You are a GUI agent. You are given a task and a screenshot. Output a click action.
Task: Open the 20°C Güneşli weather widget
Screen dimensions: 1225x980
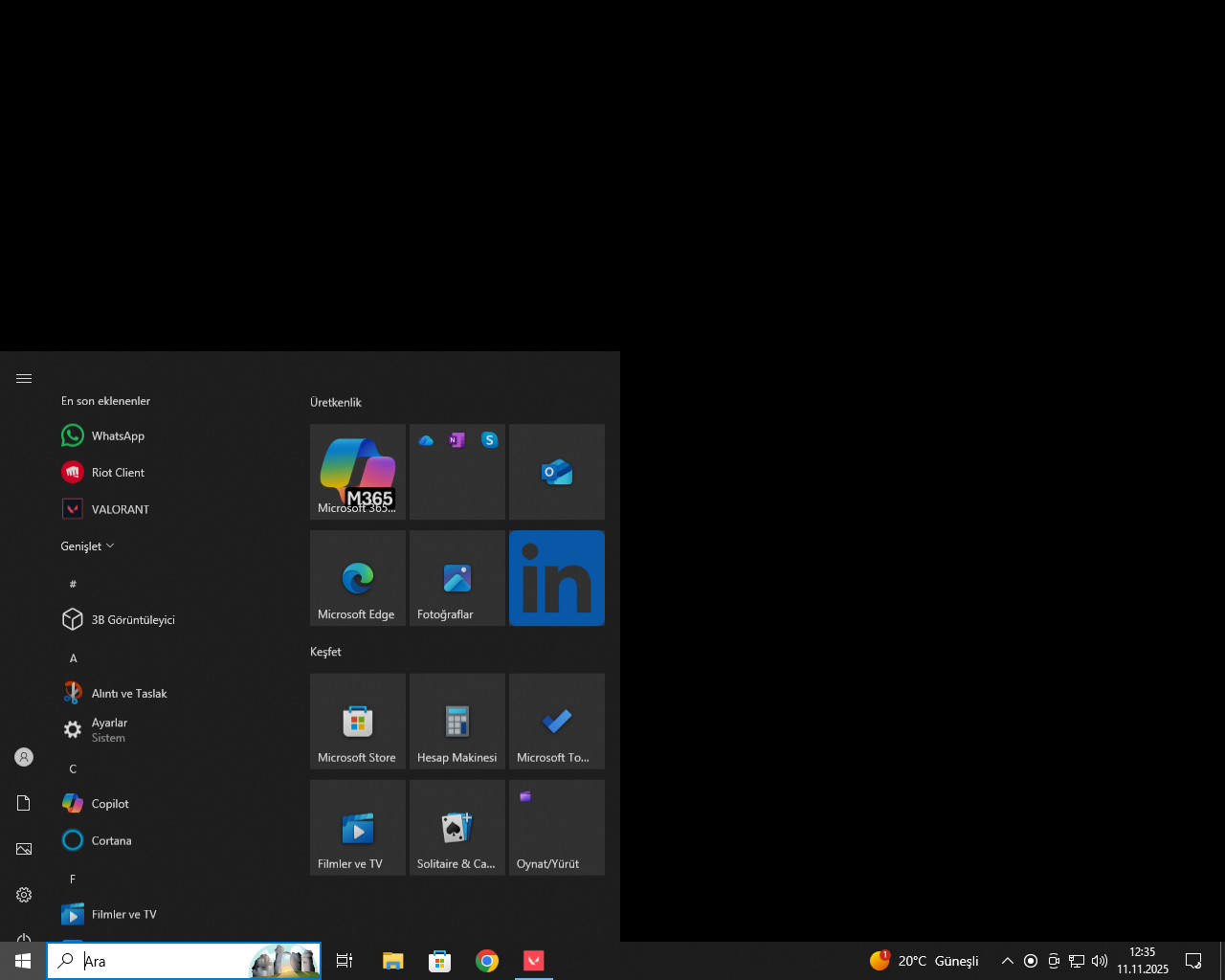click(x=924, y=961)
